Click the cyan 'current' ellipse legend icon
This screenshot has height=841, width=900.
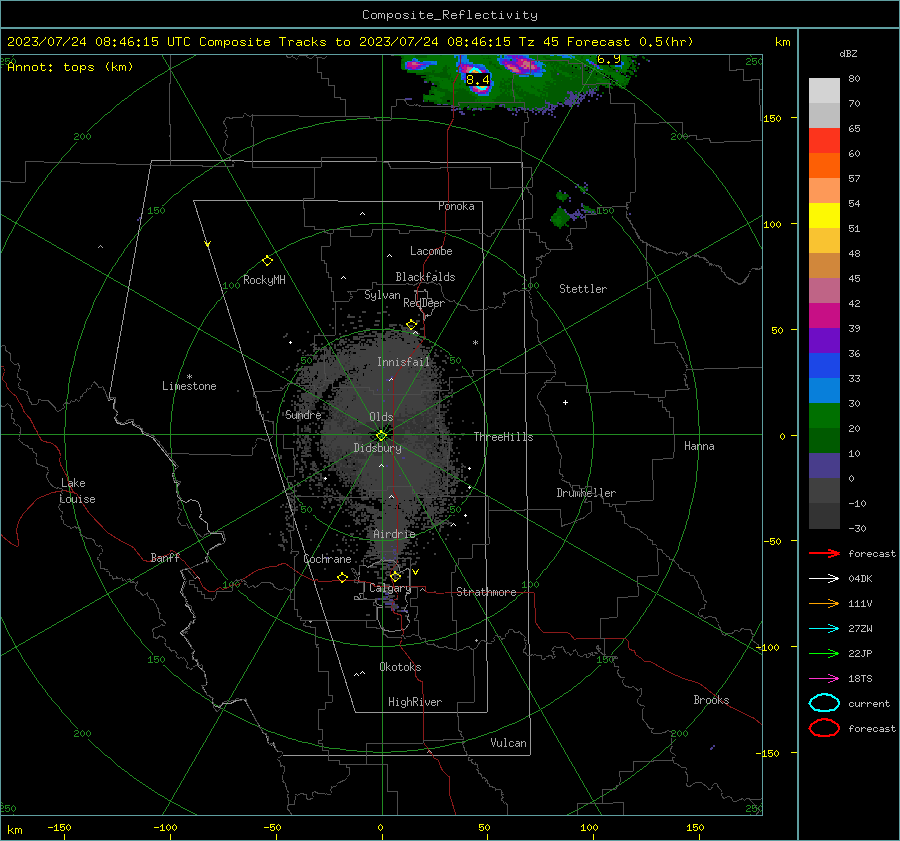(x=824, y=703)
